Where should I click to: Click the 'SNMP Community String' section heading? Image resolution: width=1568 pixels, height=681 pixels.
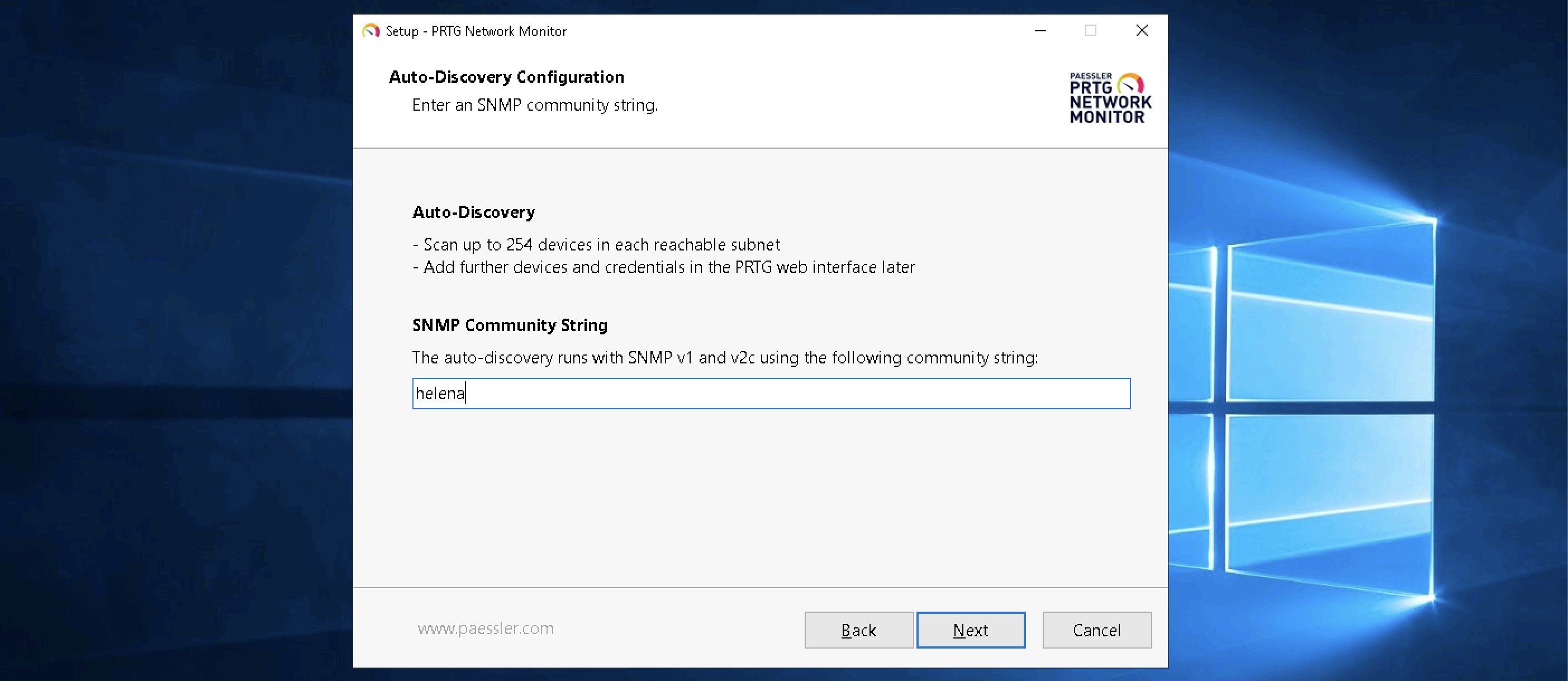pyautogui.click(x=510, y=325)
